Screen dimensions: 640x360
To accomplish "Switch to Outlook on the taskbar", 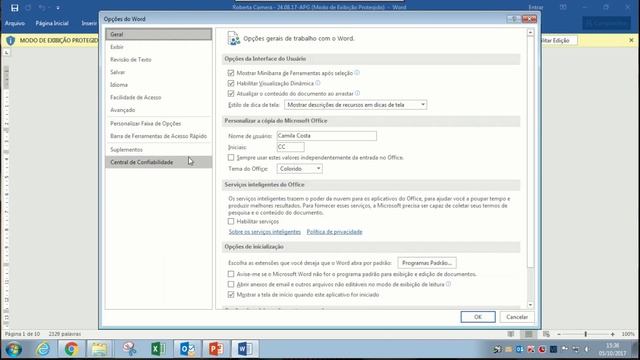I will pyautogui.click(x=187, y=349).
